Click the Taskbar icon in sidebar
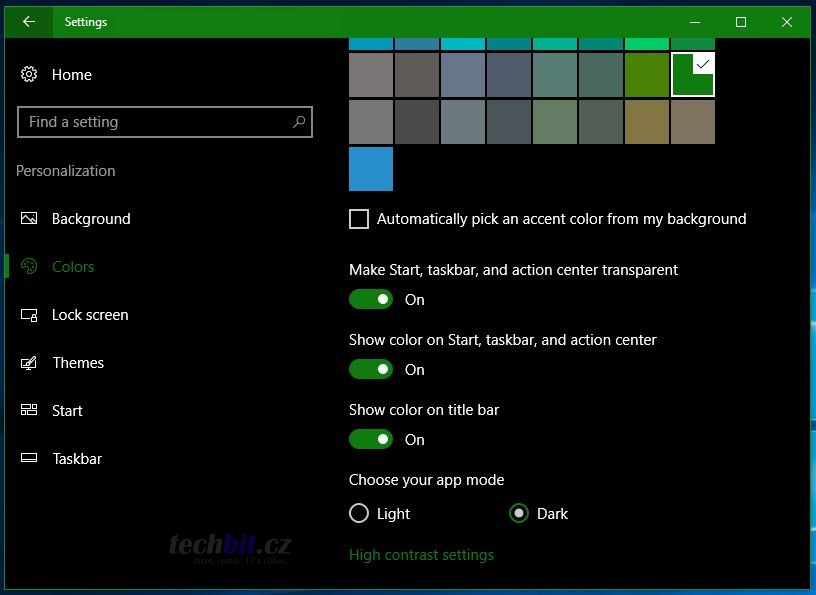Image resolution: width=816 pixels, height=595 pixels. pos(29,459)
